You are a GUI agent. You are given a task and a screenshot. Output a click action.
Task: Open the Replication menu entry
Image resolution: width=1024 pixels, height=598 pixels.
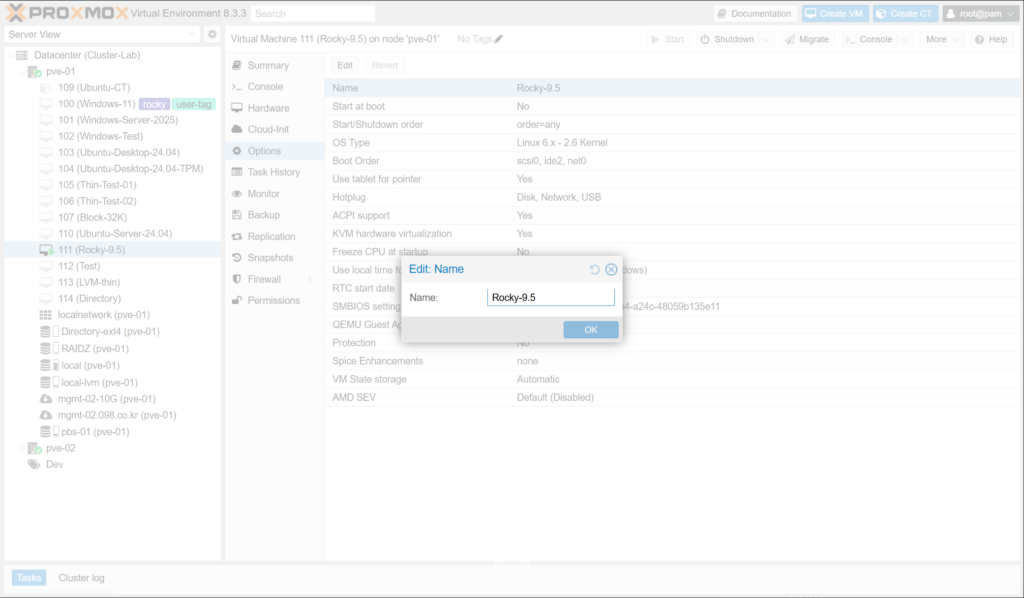click(271, 237)
